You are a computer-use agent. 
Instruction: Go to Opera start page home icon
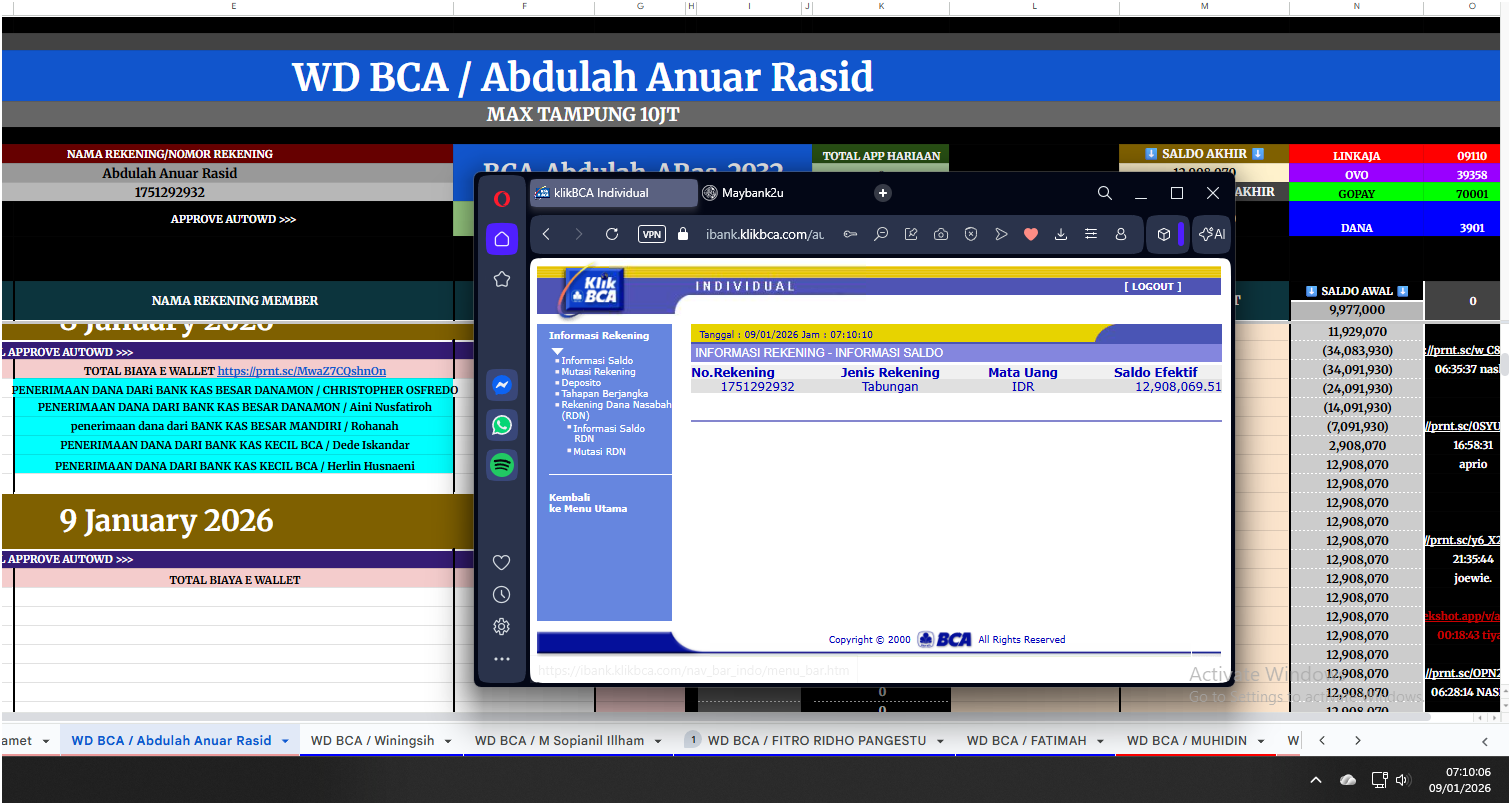[502, 239]
